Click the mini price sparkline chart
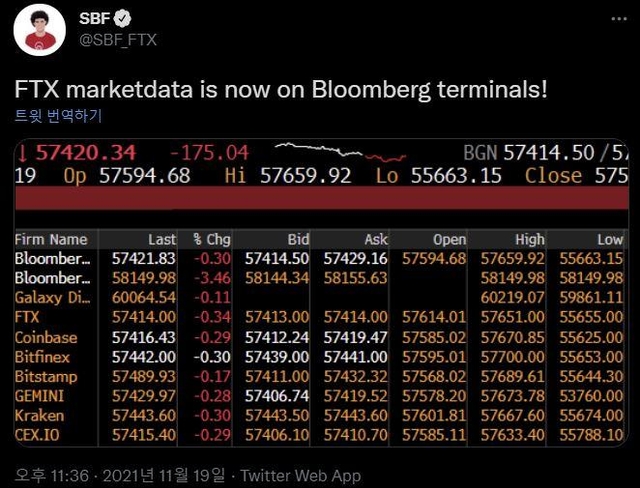Image resolution: width=640 pixels, height=488 pixels. (334, 152)
